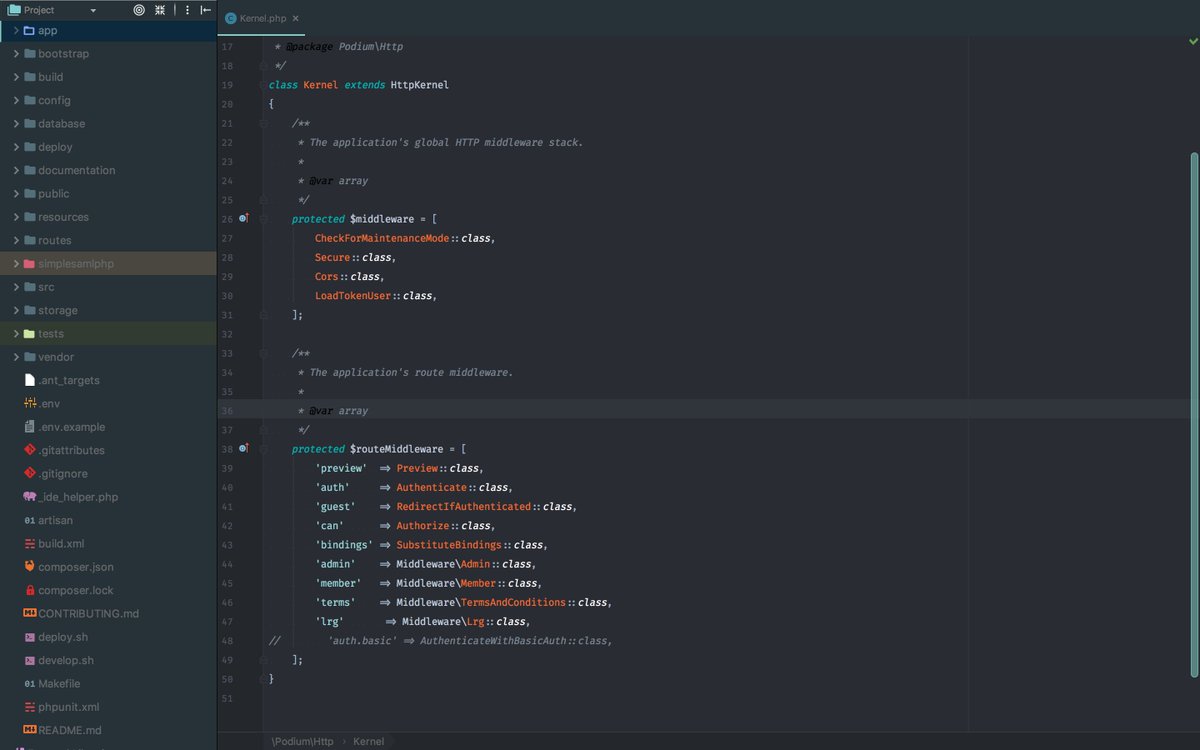Close the Kernel.php tab
This screenshot has height=750, width=1200.
(296, 18)
